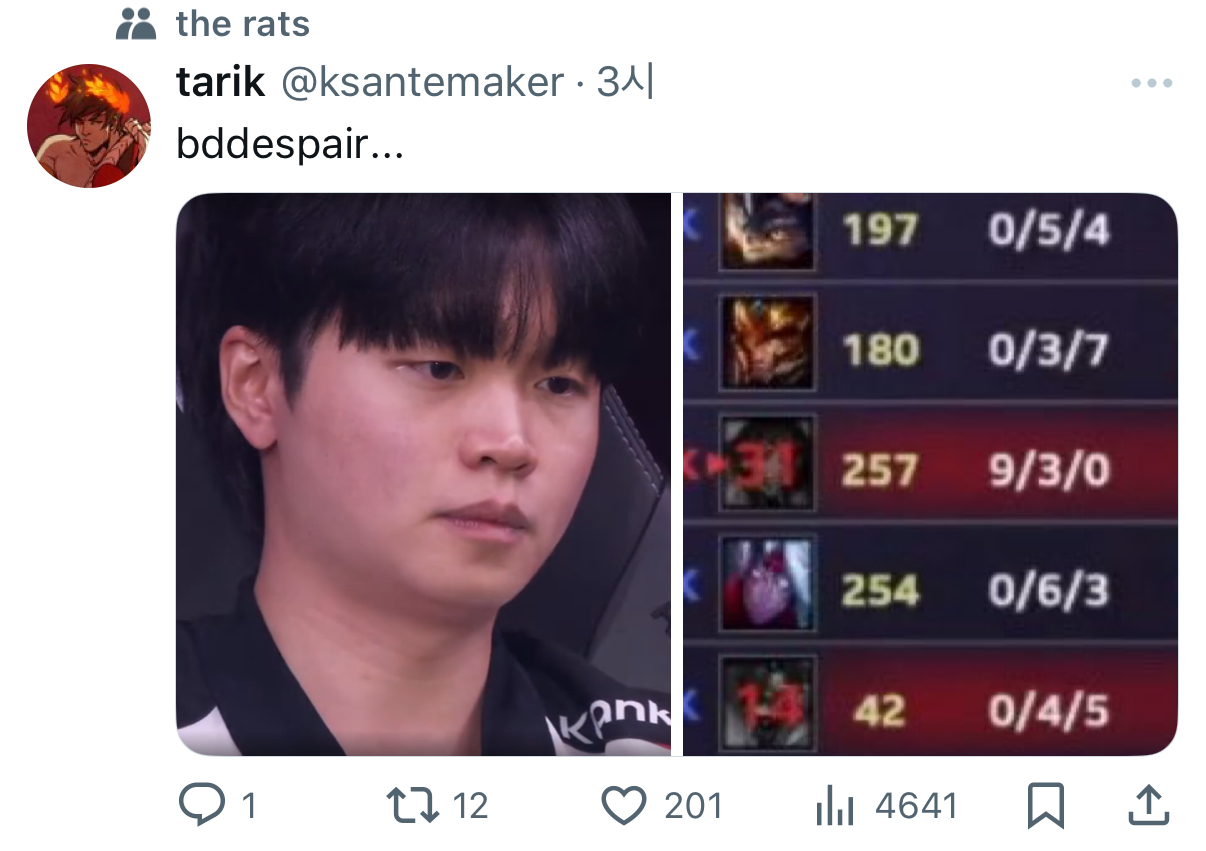Open the right scoreboard image
The image size is (1206, 851).
pos(930,474)
